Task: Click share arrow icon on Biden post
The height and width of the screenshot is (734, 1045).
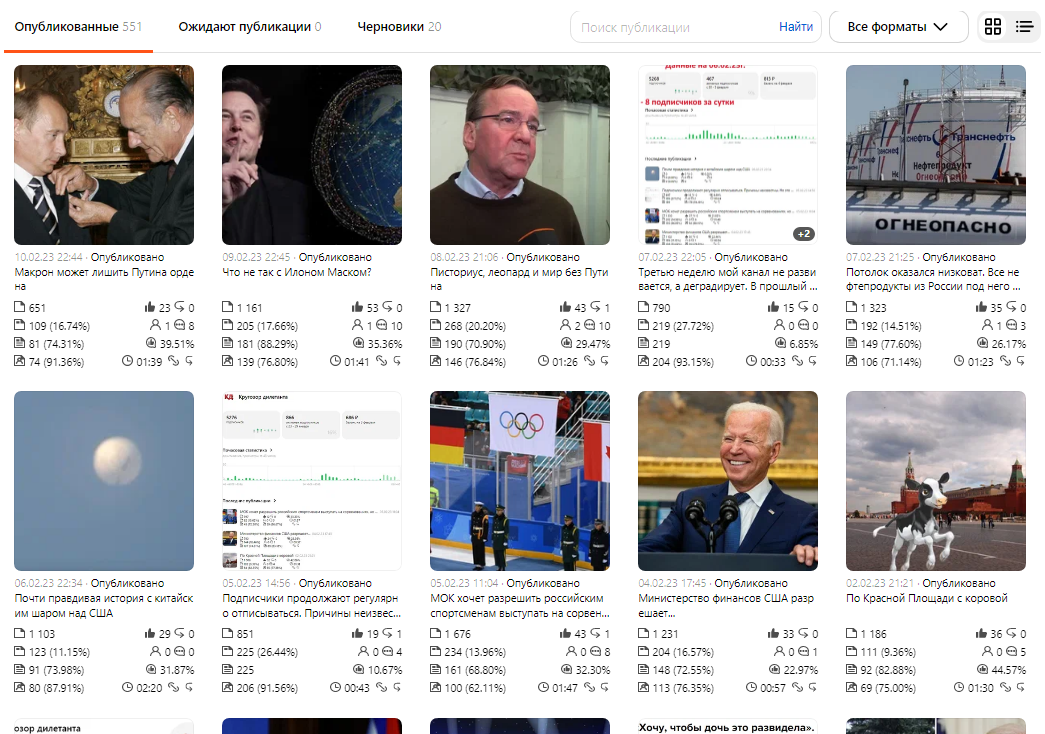Action: pyautogui.click(x=804, y=633)
